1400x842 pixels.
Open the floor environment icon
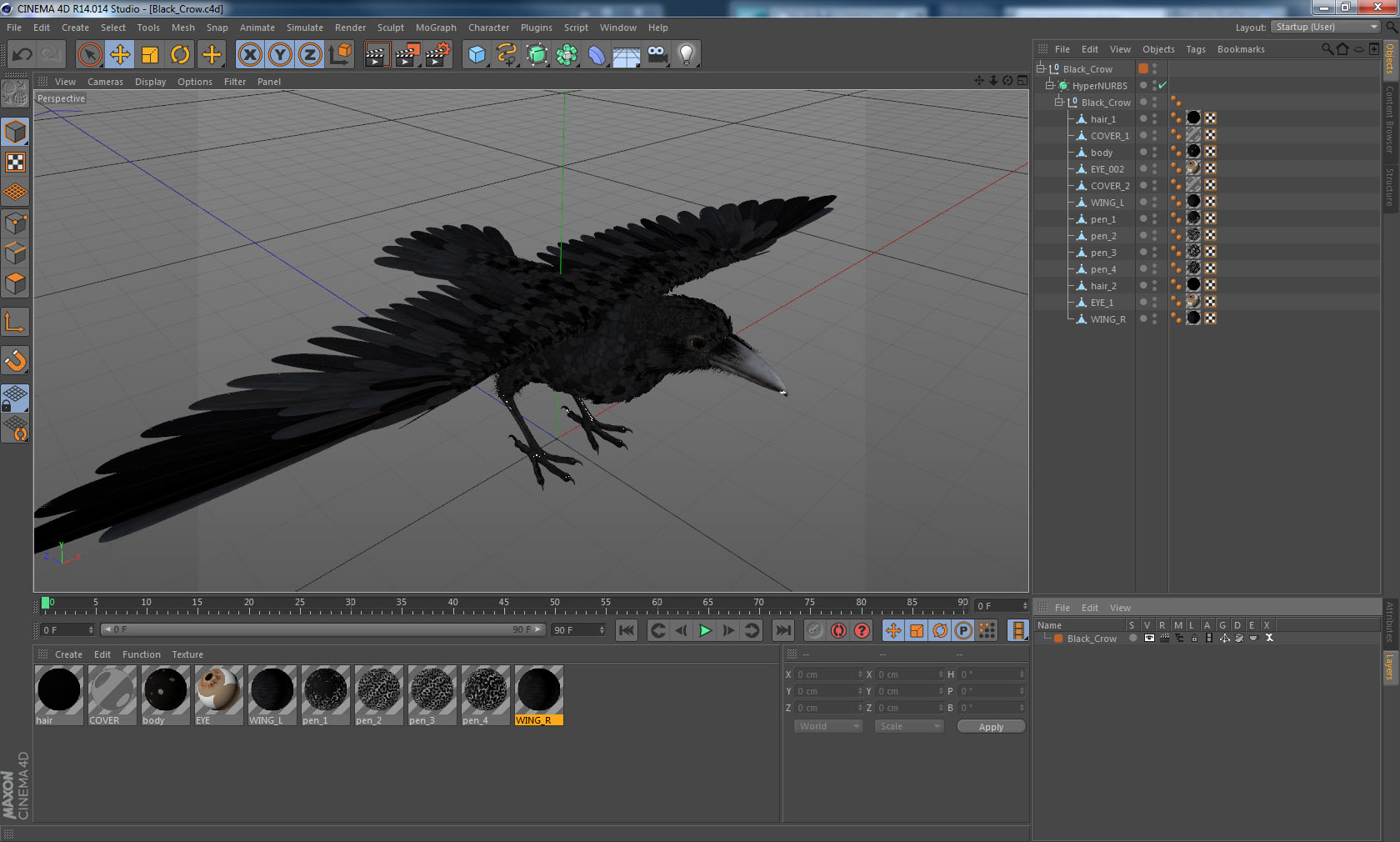point(627,55)
